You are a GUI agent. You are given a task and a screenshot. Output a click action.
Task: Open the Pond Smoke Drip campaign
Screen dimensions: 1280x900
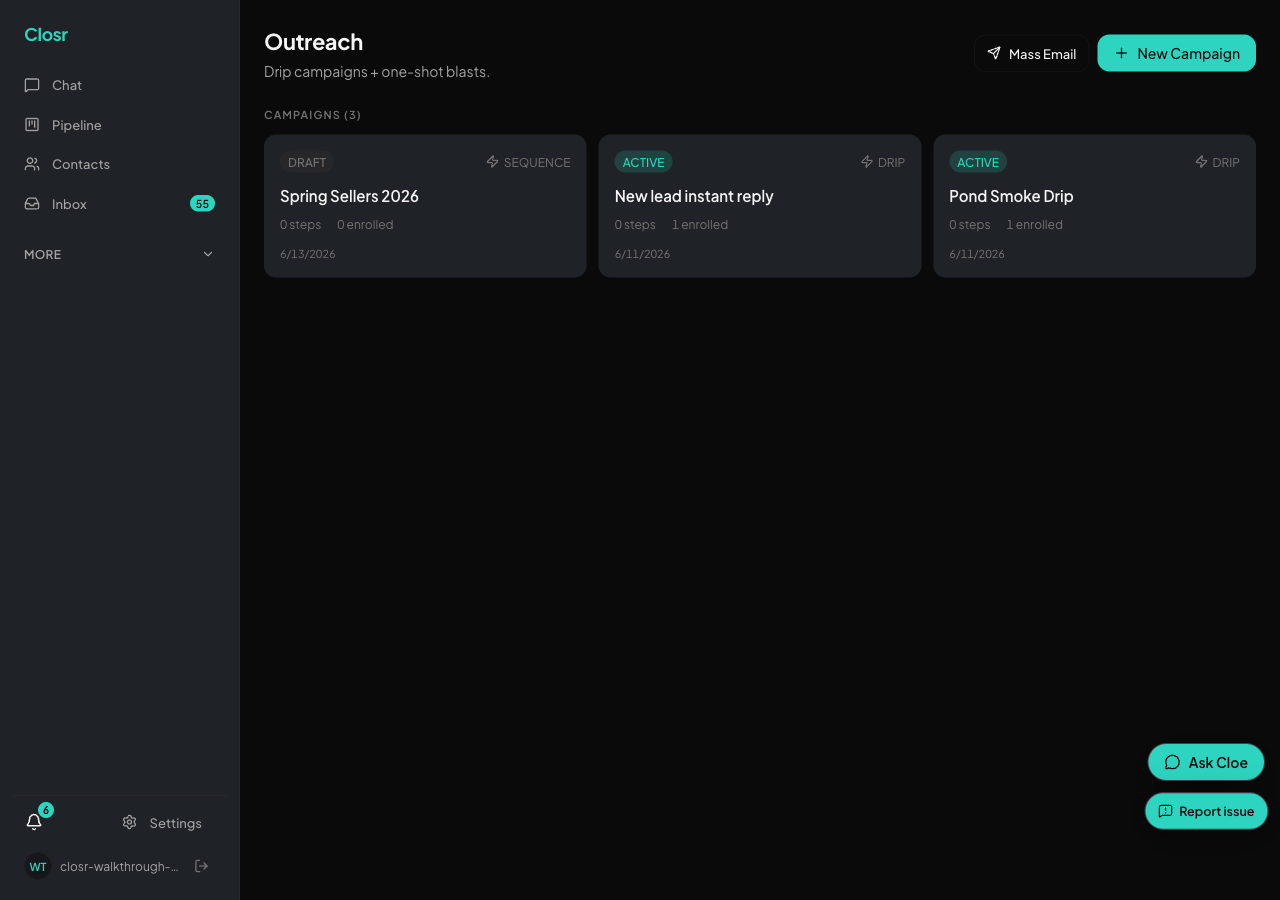[1094, 206]
